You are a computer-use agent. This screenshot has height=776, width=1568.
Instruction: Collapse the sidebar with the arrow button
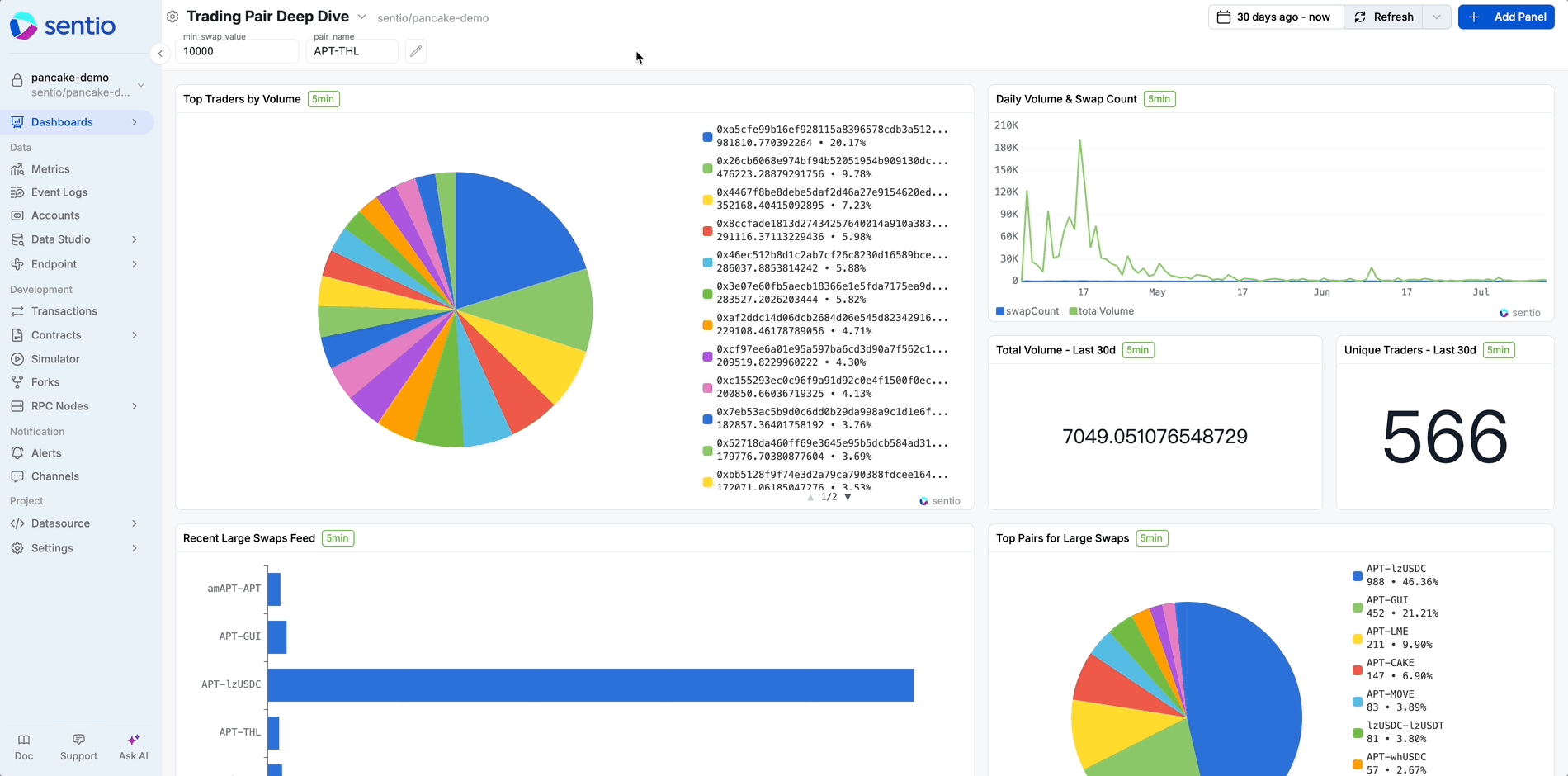click(160, 54)
